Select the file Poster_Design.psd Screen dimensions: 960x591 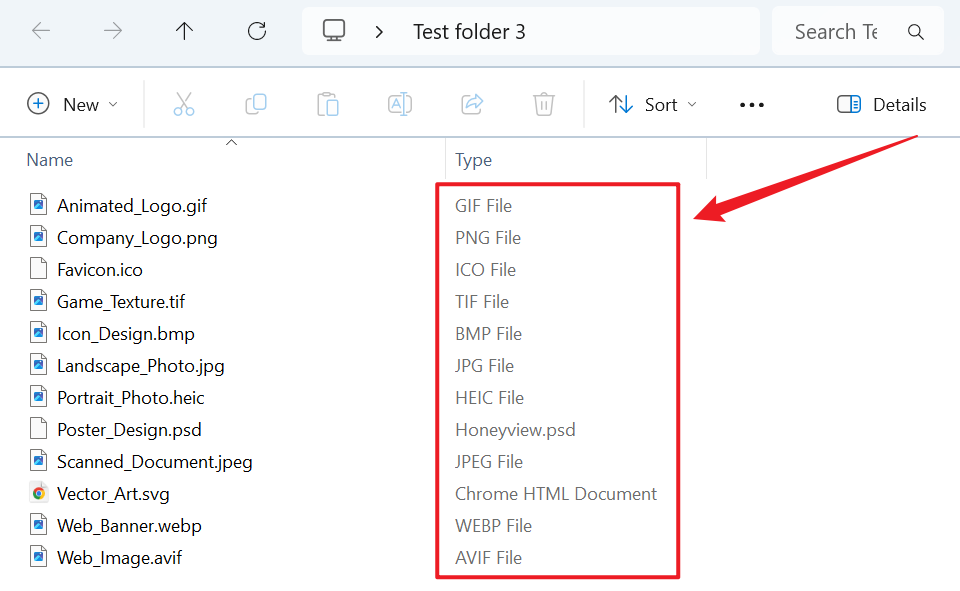[x=129, y=429]
